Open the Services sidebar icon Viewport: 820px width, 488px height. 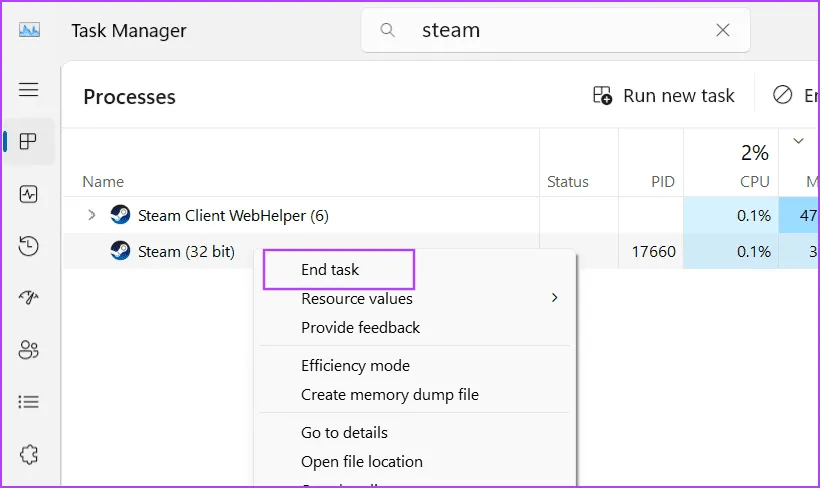pyautogui.click(x=29, y=454)
